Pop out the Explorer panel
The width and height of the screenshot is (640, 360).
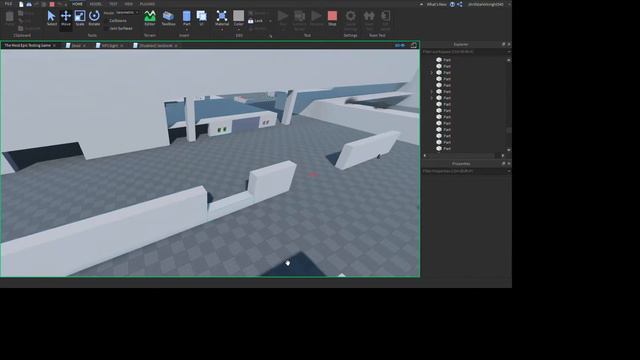point(503,44)
